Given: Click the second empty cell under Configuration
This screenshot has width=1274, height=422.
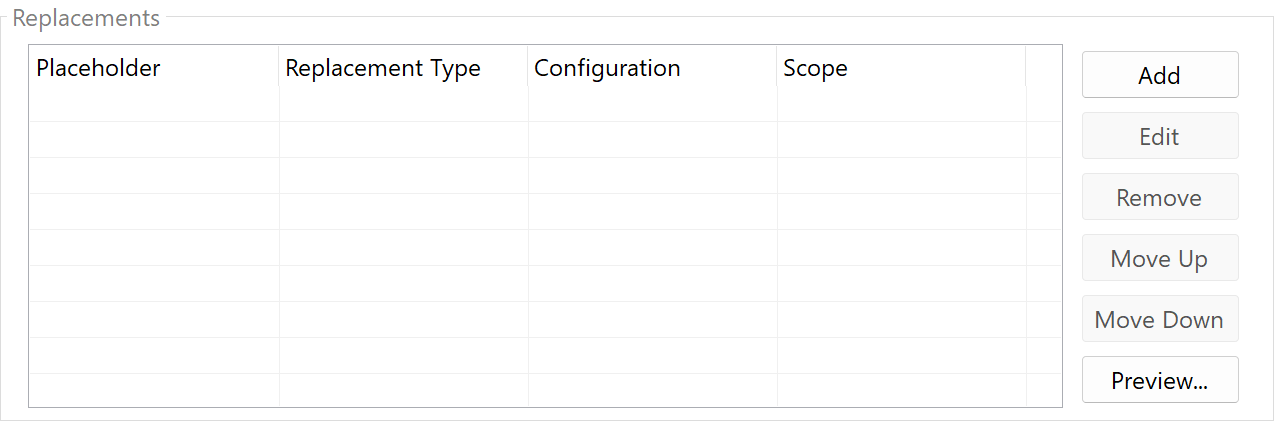Looking at the screenshot, I should (652, 140).
